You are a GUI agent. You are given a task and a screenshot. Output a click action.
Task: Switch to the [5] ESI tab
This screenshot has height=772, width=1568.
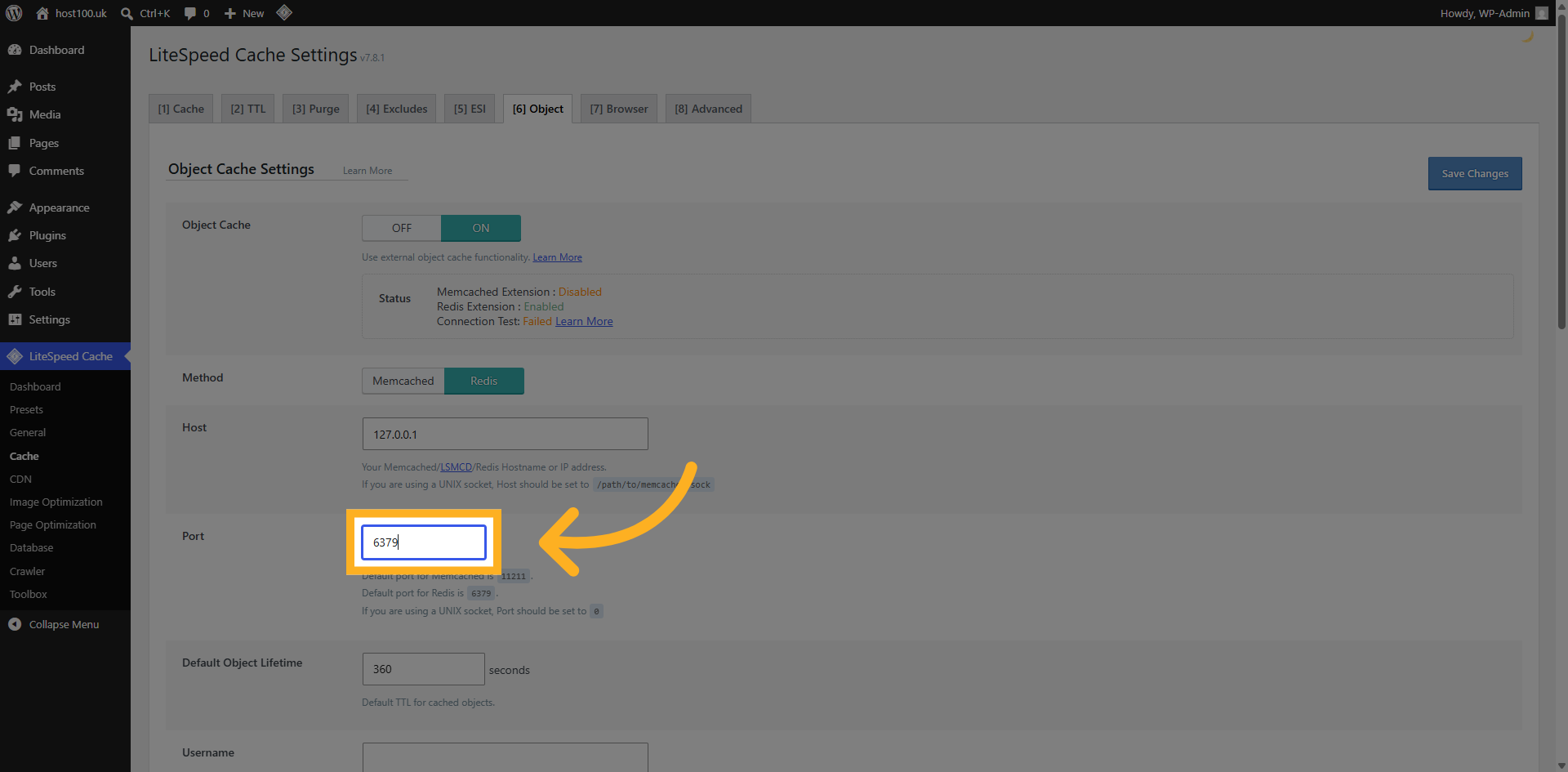pyautogui.click(x=470, y=109)
